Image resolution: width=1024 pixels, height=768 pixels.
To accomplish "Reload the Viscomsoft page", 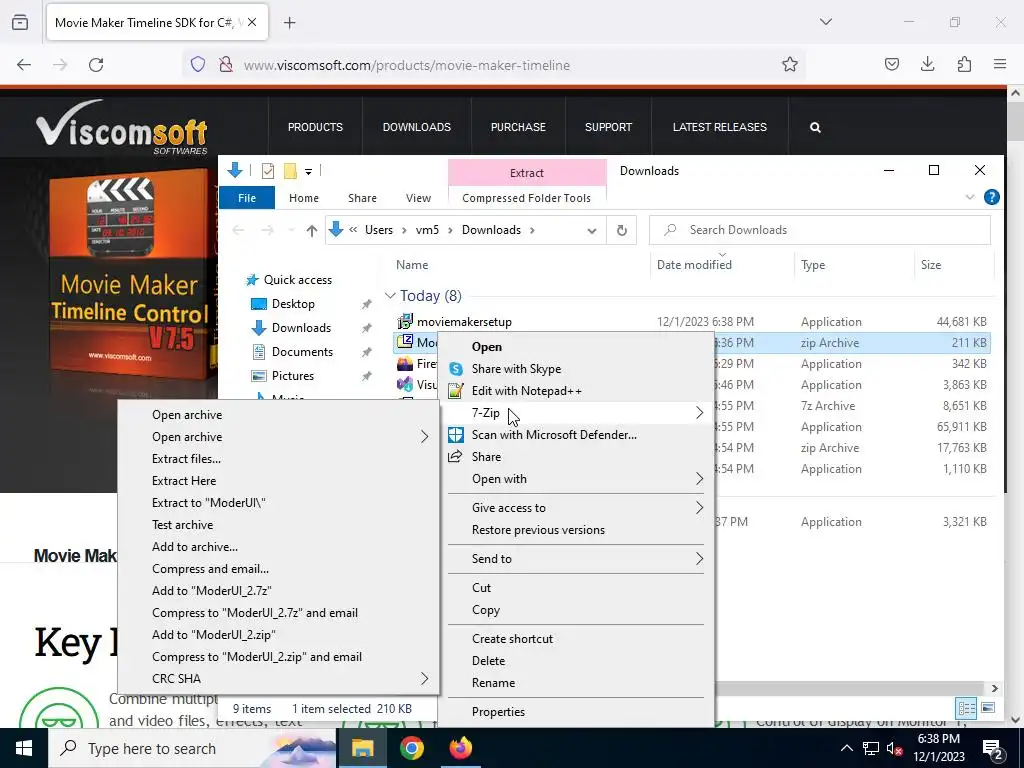I will (x=96, y=64).
